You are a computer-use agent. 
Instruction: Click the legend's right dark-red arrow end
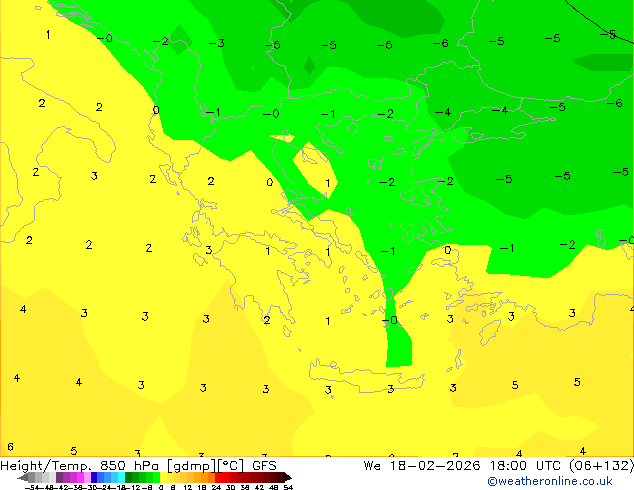click(288, 477)
